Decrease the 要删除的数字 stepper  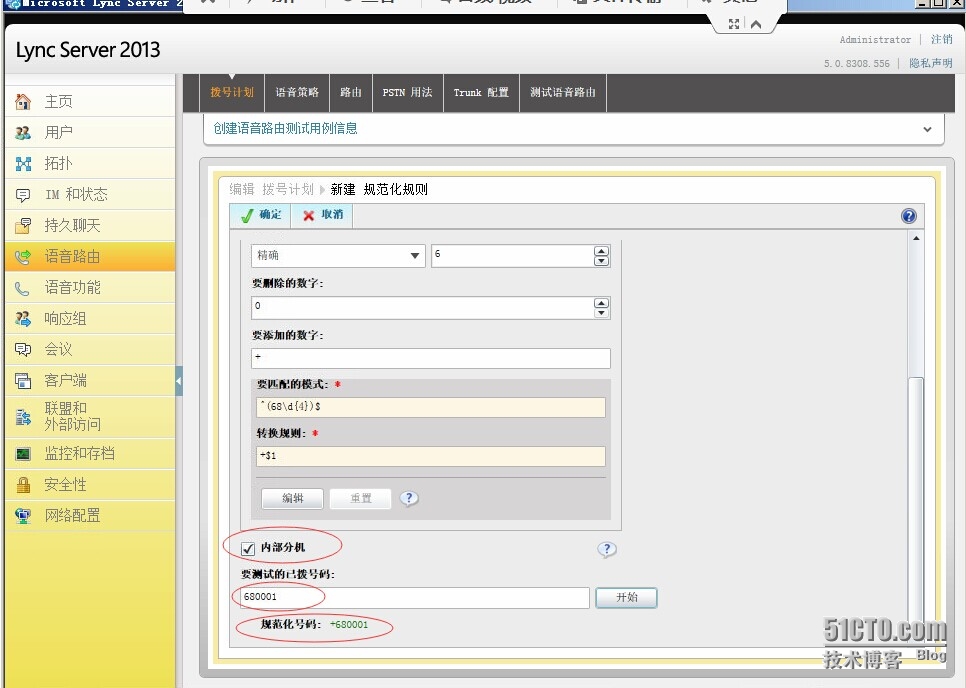[601, 313]
